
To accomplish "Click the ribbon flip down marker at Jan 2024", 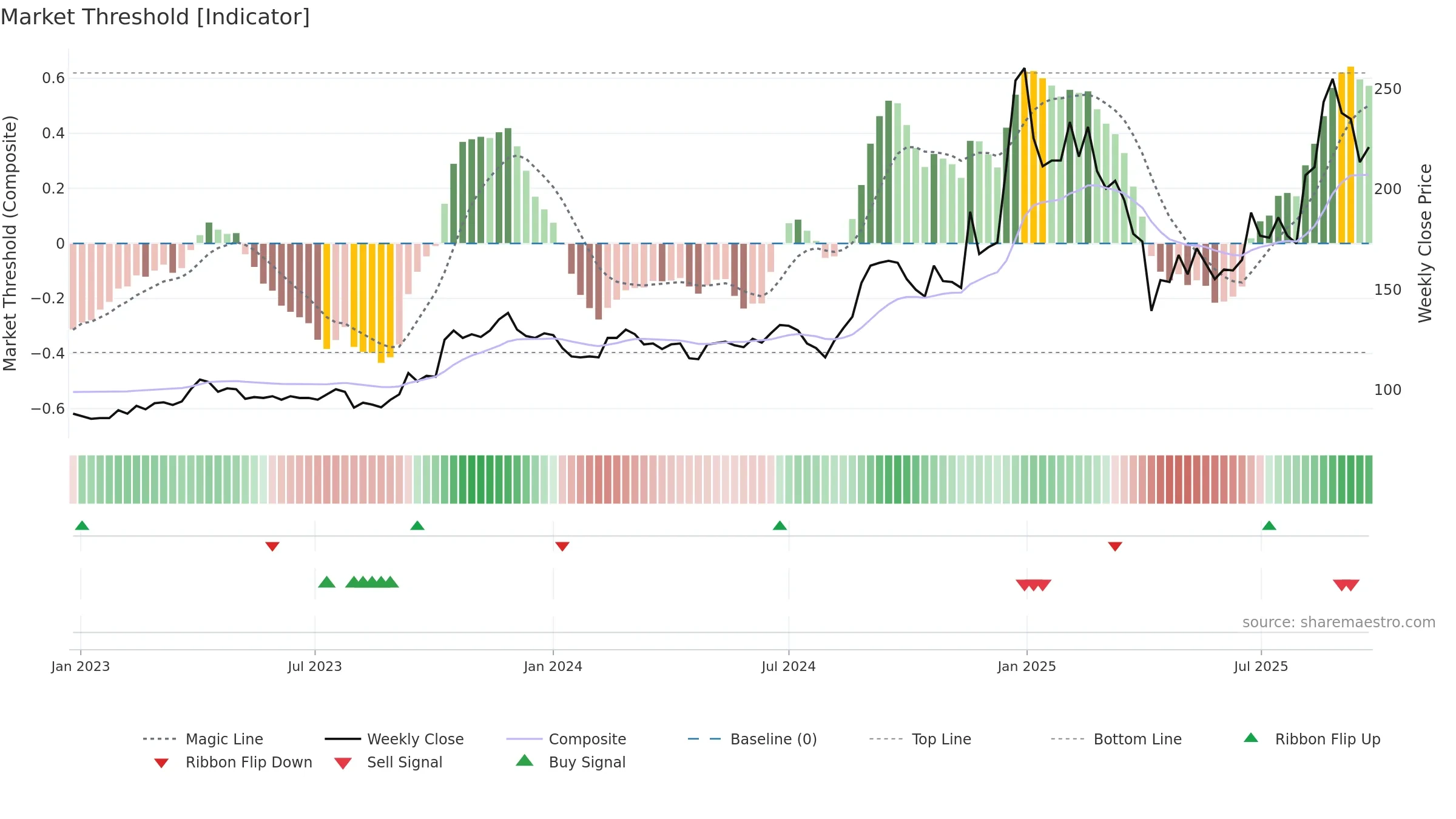I will (562, 547).
